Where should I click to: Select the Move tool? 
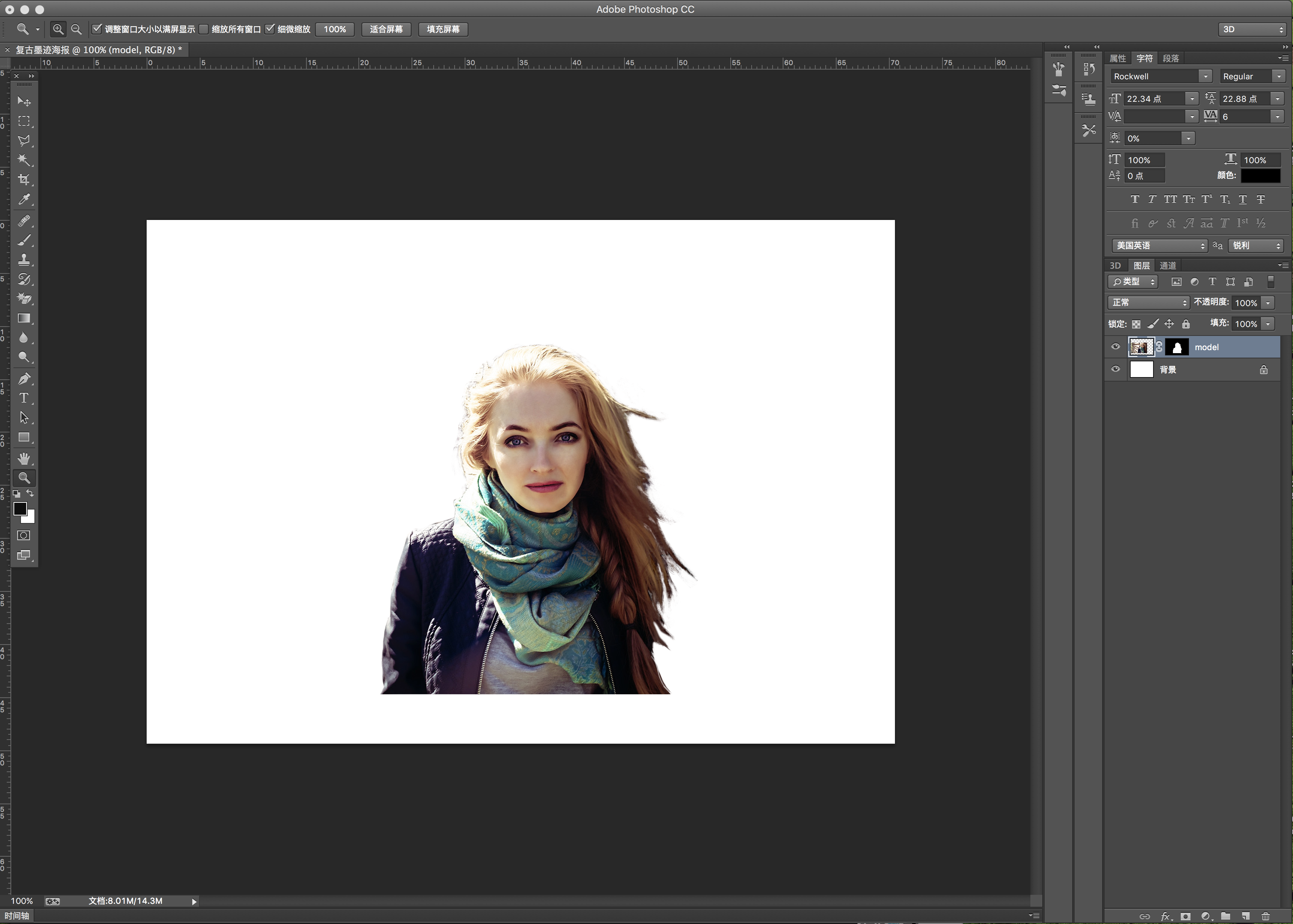(x=24, y=102)
